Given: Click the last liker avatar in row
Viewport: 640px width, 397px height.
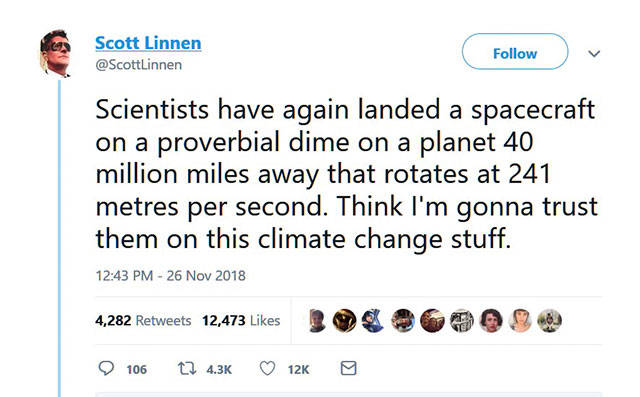Looking at the screenshot, I should 549,321.
